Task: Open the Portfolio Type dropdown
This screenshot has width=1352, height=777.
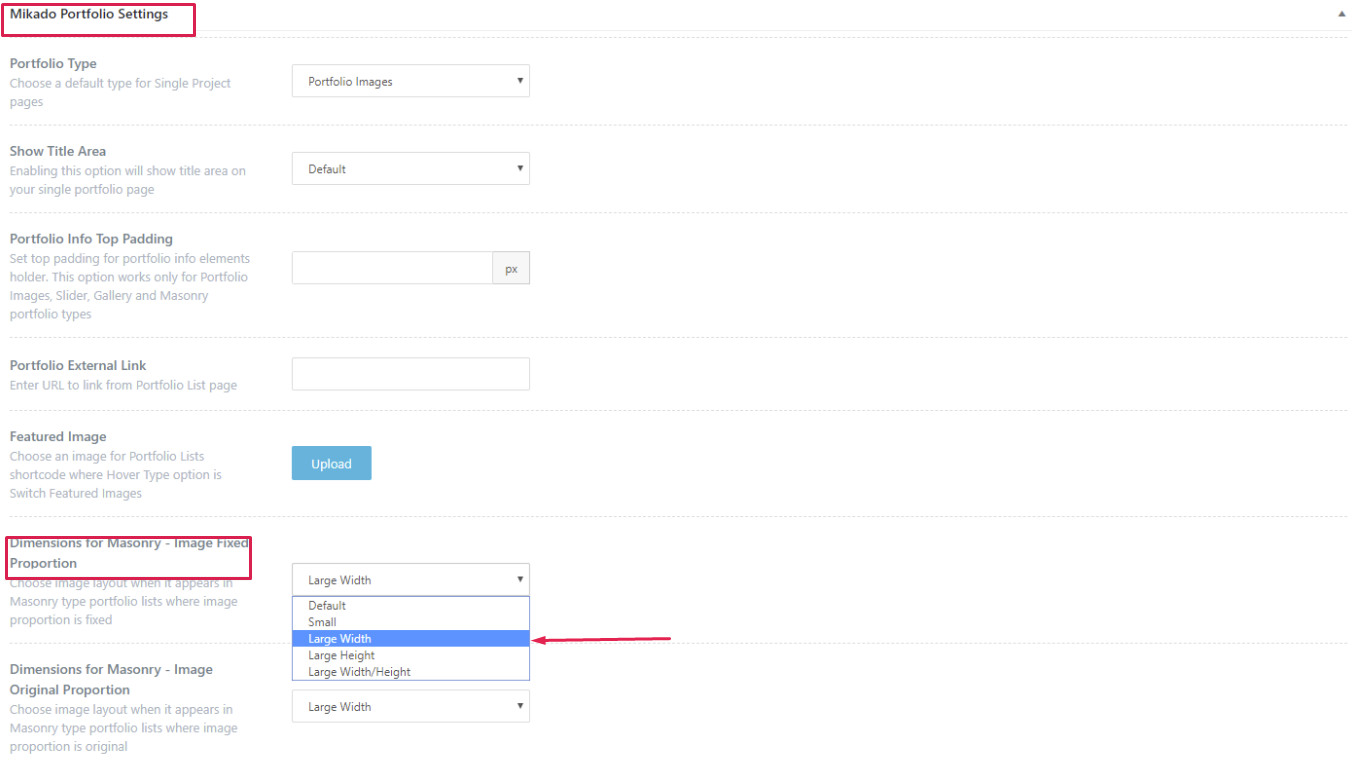Action: [x=410, y=82]
